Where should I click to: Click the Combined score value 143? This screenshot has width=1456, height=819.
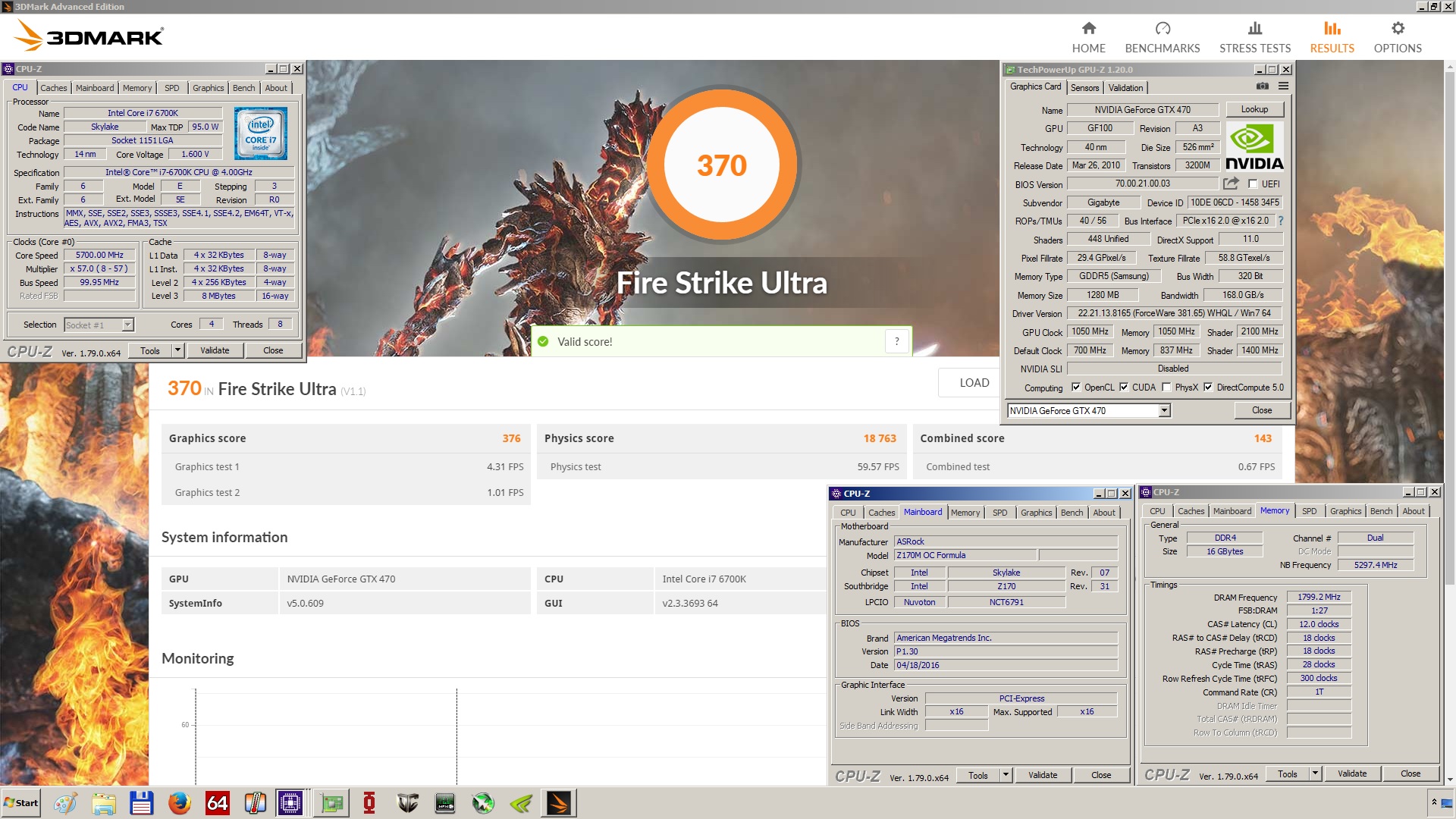[x=1263, y=438]
